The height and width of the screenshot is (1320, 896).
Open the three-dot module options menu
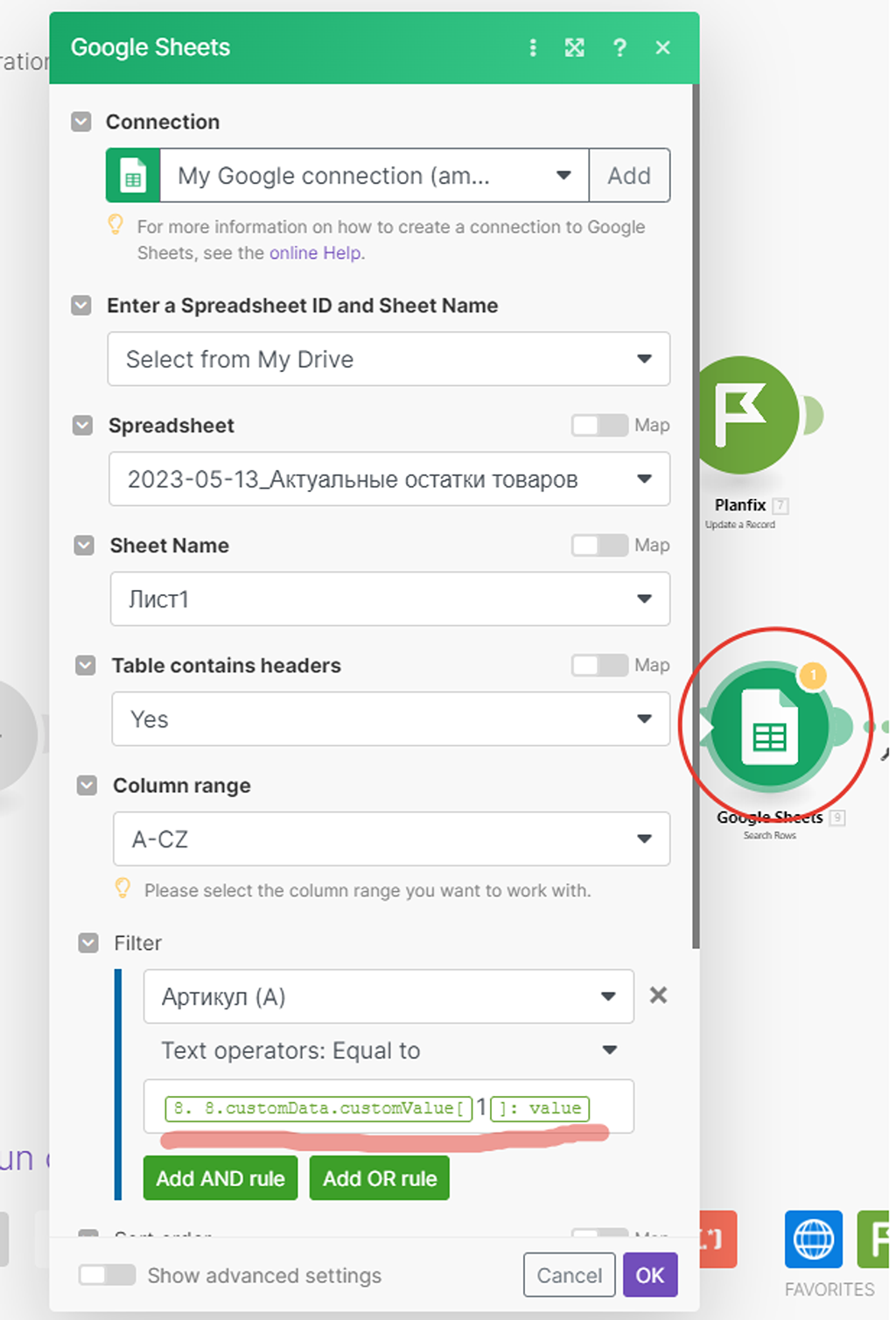point(533,48)
